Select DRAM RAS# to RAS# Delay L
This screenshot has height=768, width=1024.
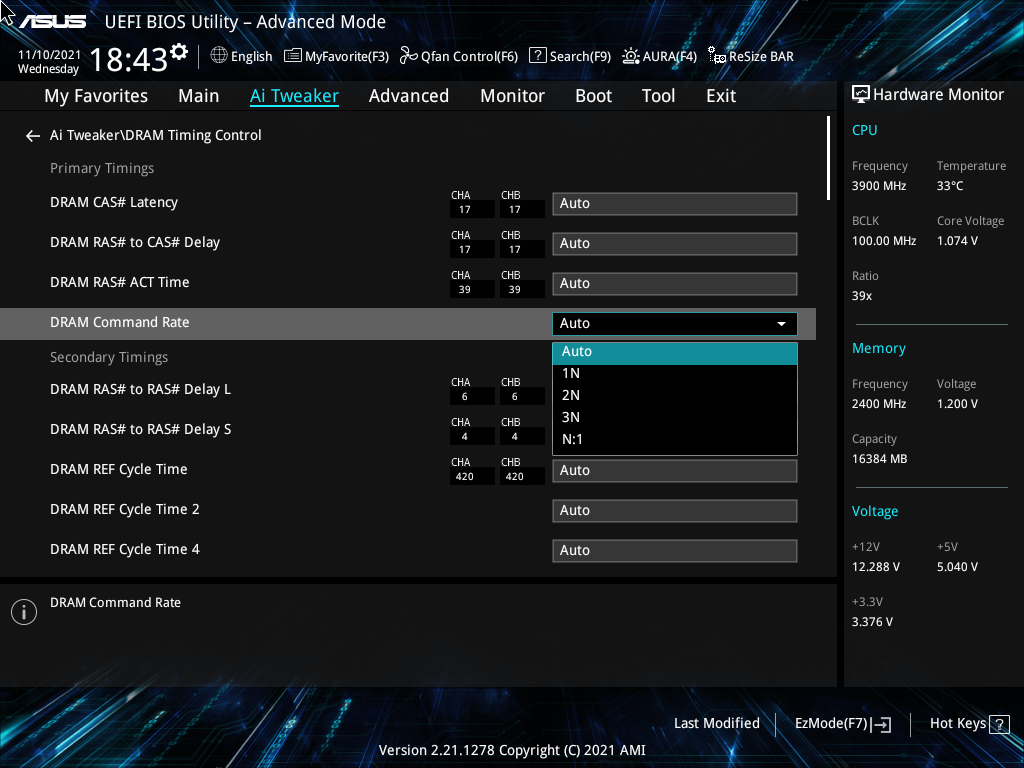[x=140, y=390]
